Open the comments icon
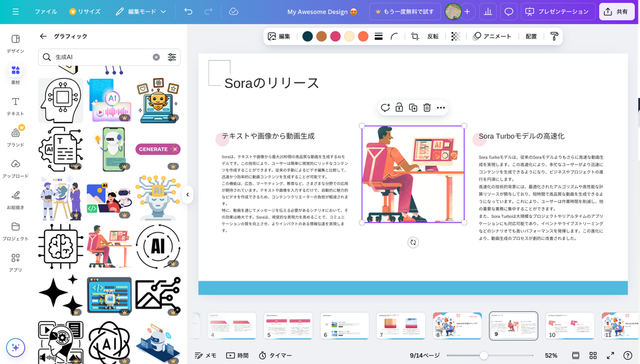The height and width of the screenshot is (364, 640). [x=509, y=11]
